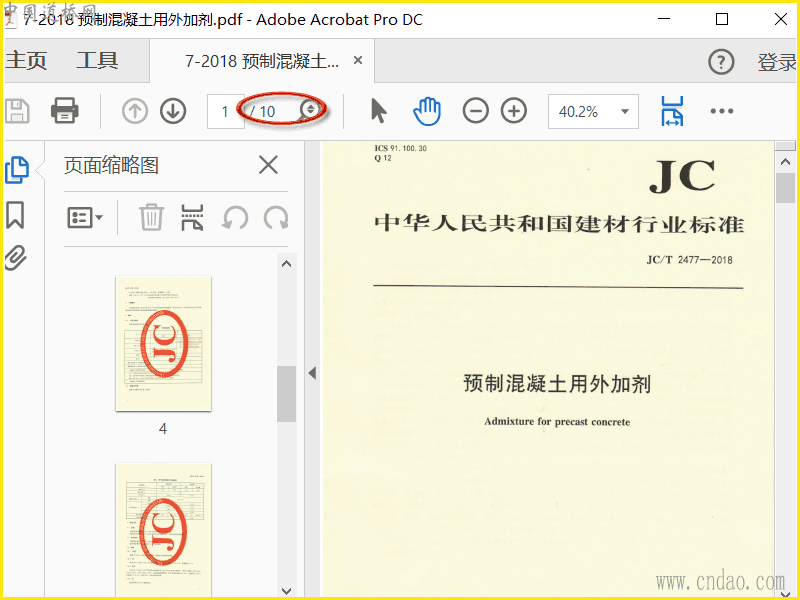Select page 4 thumbnail
Screen dimensions: 800x600
[163, 343]
